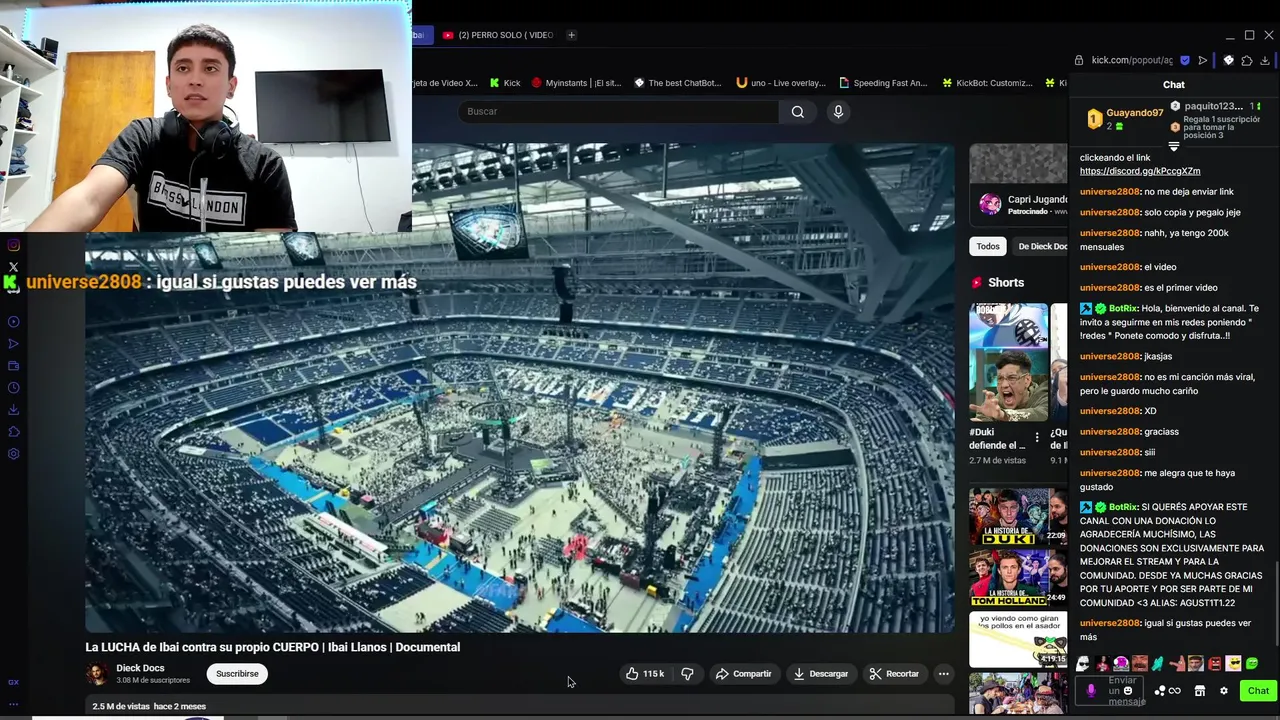Open Speeding Fast An... bookmark

point(883,83)
